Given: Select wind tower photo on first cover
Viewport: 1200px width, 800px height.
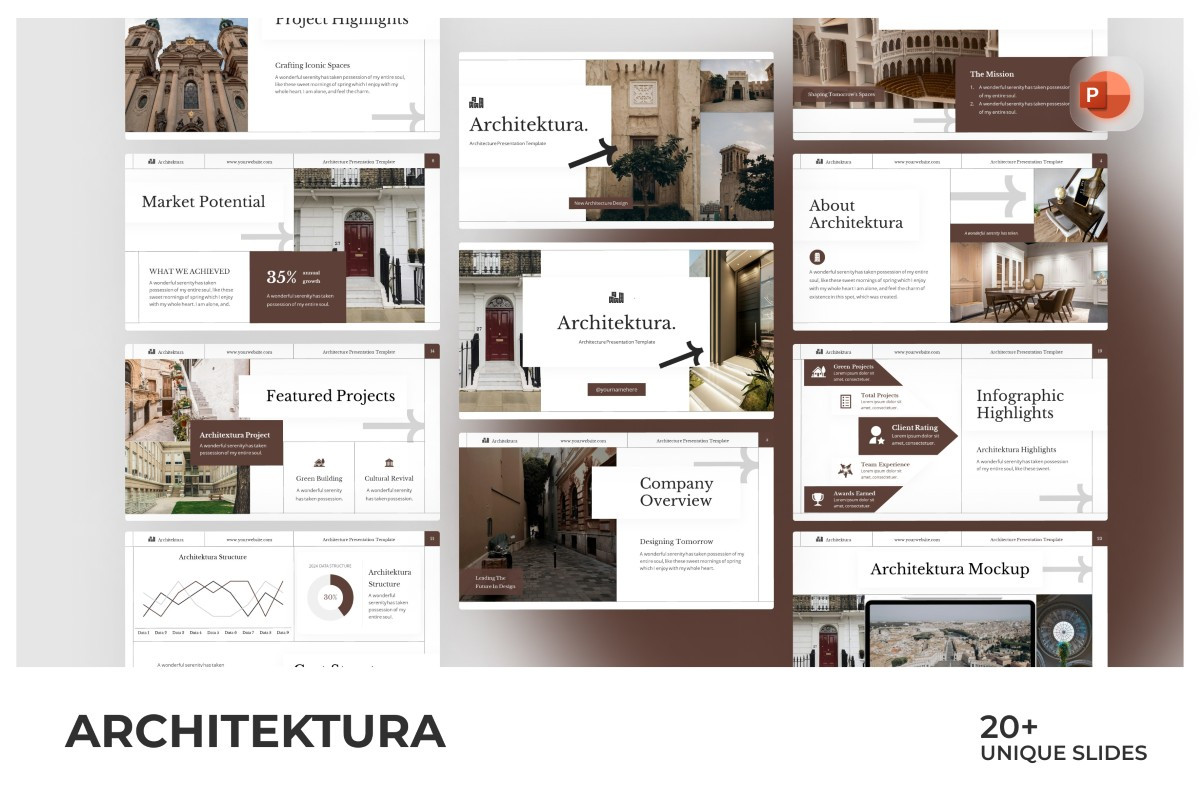Looking at the screenshot, I should point(737,166).
